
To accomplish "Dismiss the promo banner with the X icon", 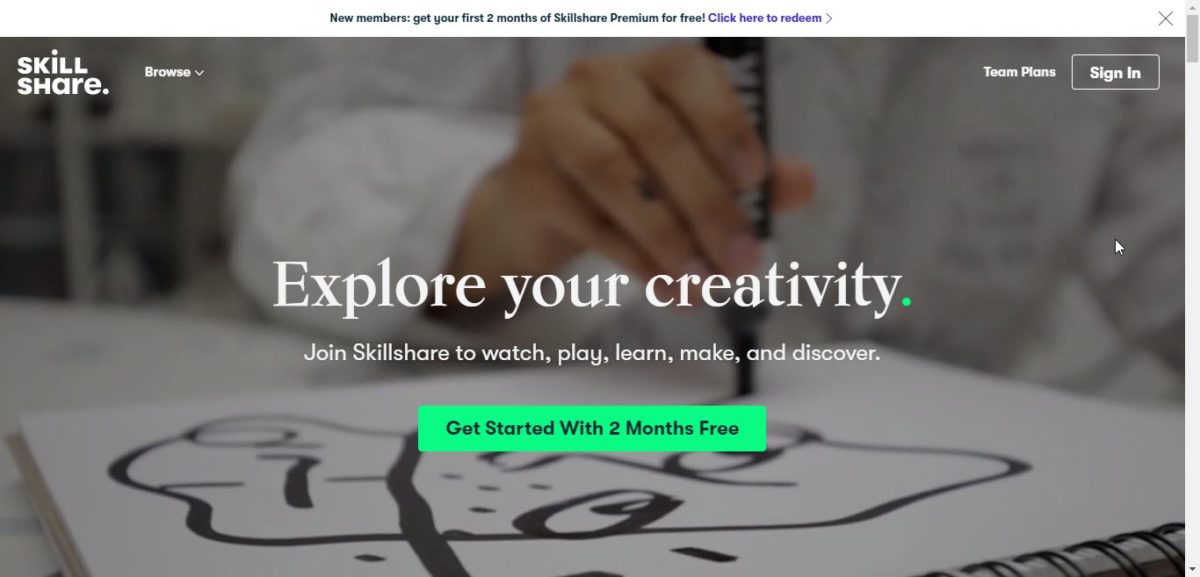I will (x=1165, y=18).
